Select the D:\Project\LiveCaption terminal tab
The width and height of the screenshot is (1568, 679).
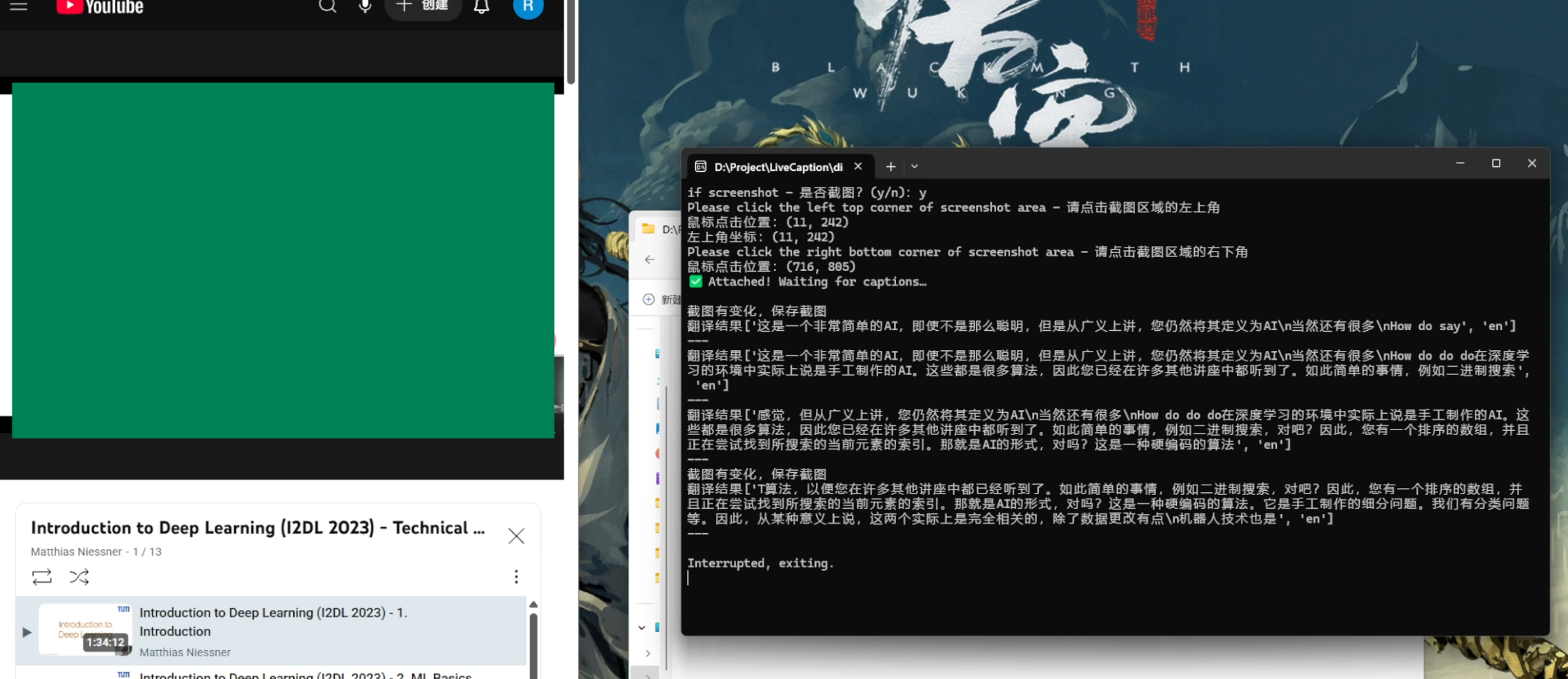[778, 167]
